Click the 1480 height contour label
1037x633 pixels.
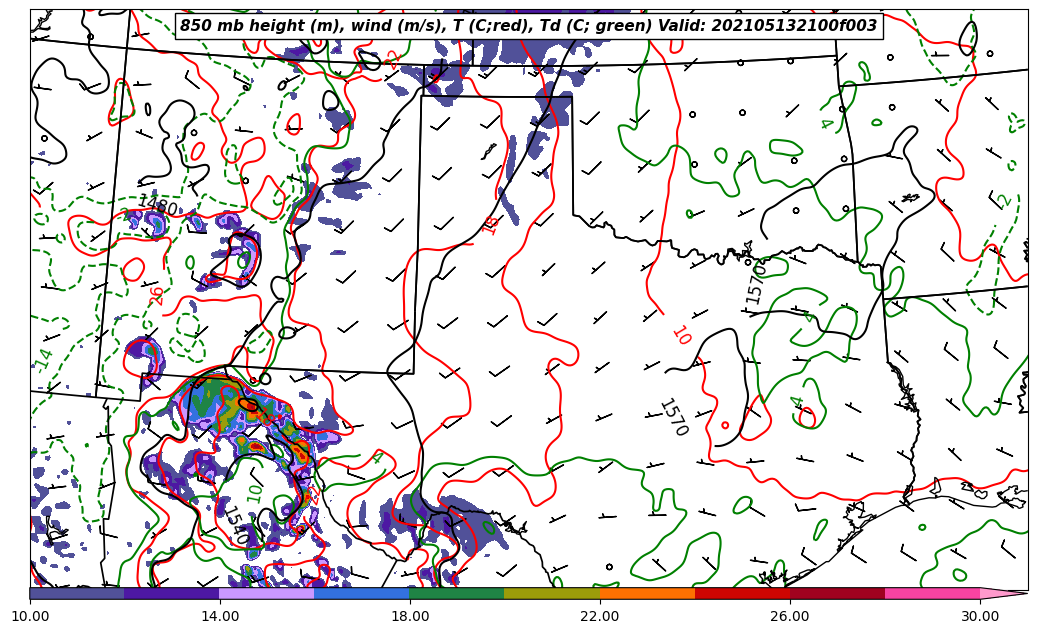click(x=157, y=205)
